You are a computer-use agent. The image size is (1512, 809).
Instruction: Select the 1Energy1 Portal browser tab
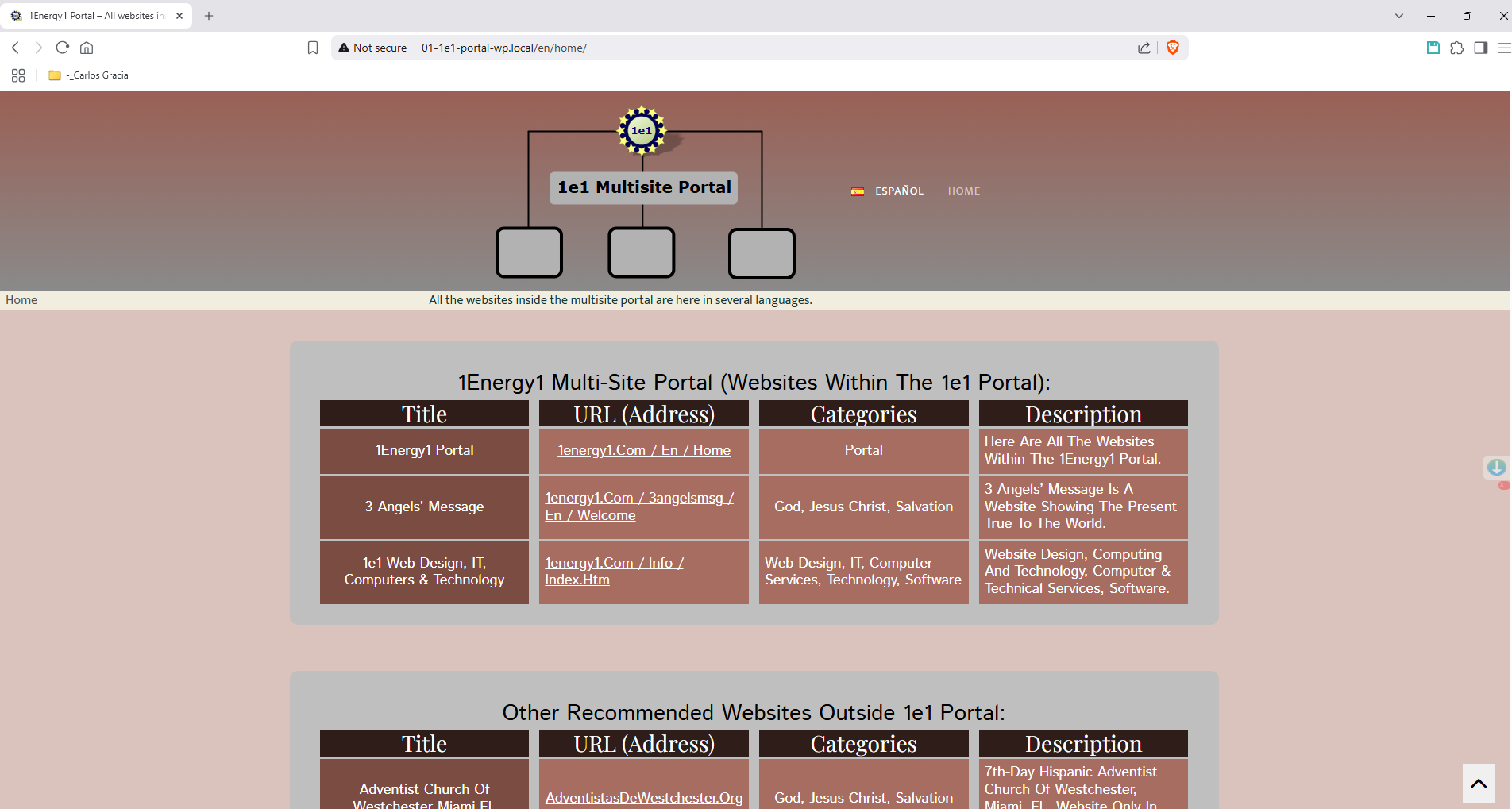(x=97, y=16)
